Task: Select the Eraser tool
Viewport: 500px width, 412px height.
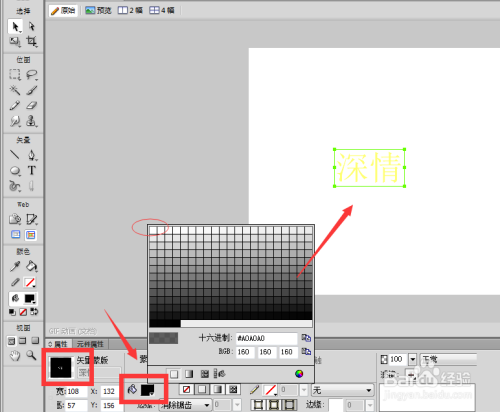Action: pos(32,105)
